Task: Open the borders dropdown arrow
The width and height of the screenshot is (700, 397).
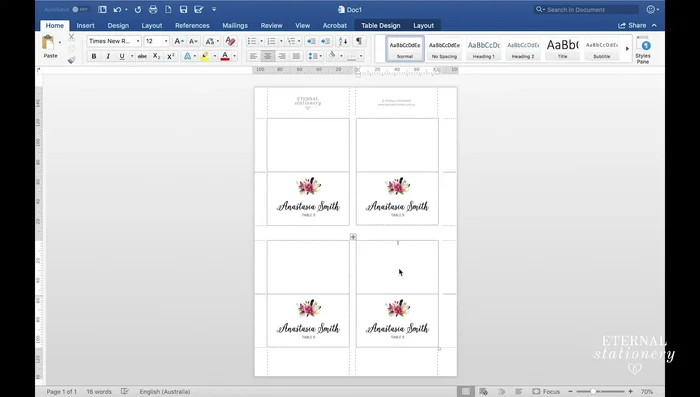Action: pos(361,56)
